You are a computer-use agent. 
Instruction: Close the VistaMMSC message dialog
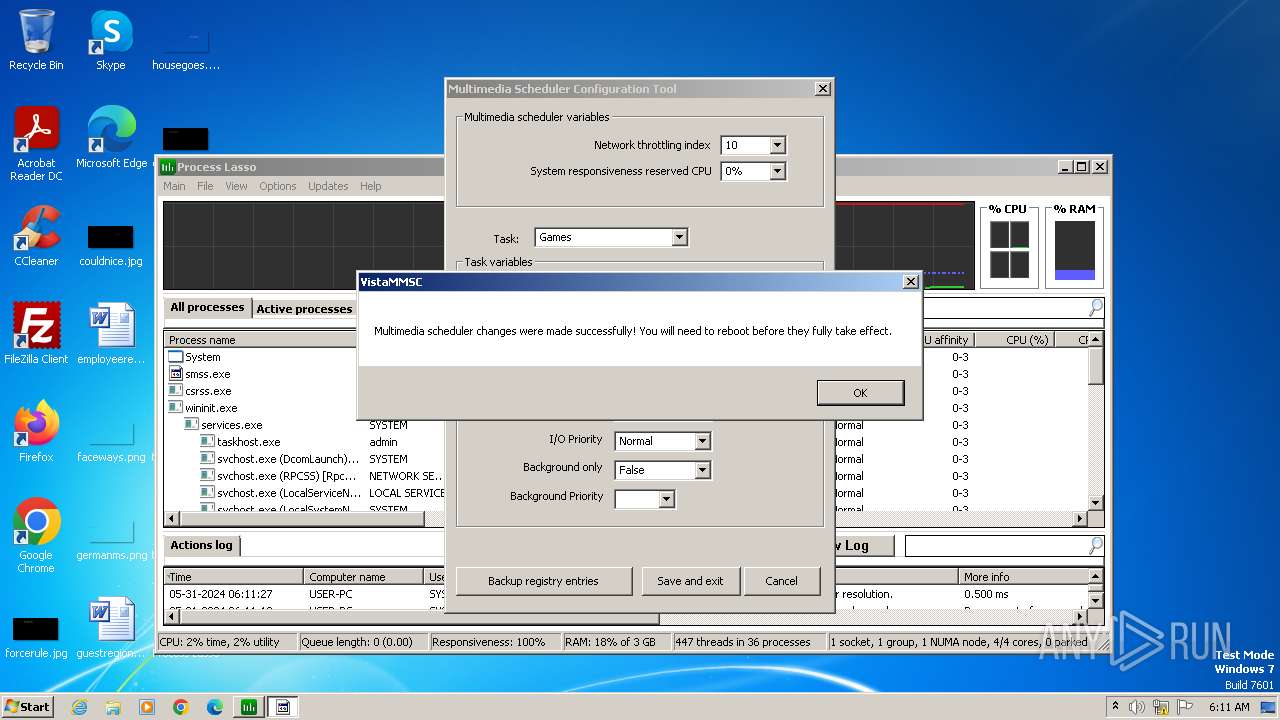click(x=910, y=282)
